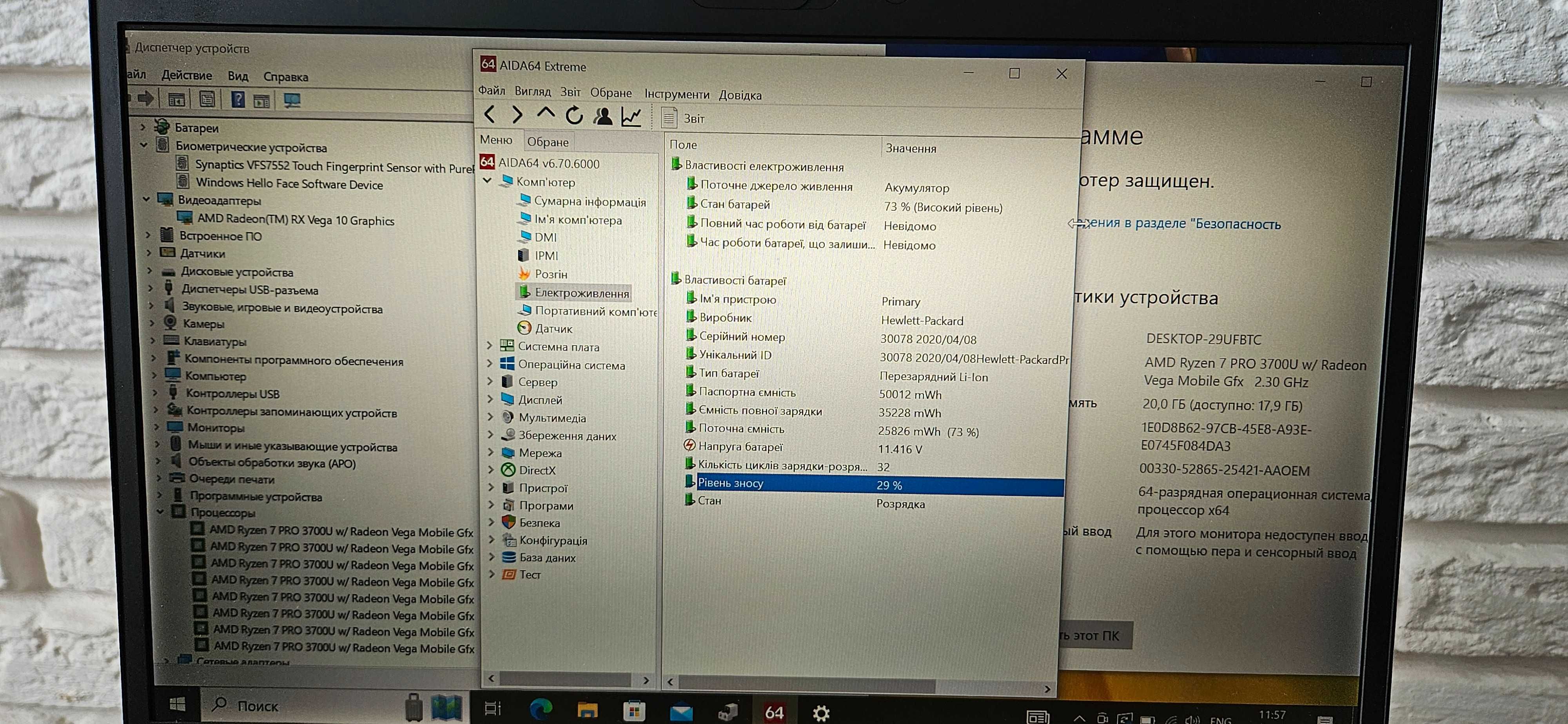Click the AIDA64 Refresh icon
This screenshot has height=724, width=1568.
(574, 115)
